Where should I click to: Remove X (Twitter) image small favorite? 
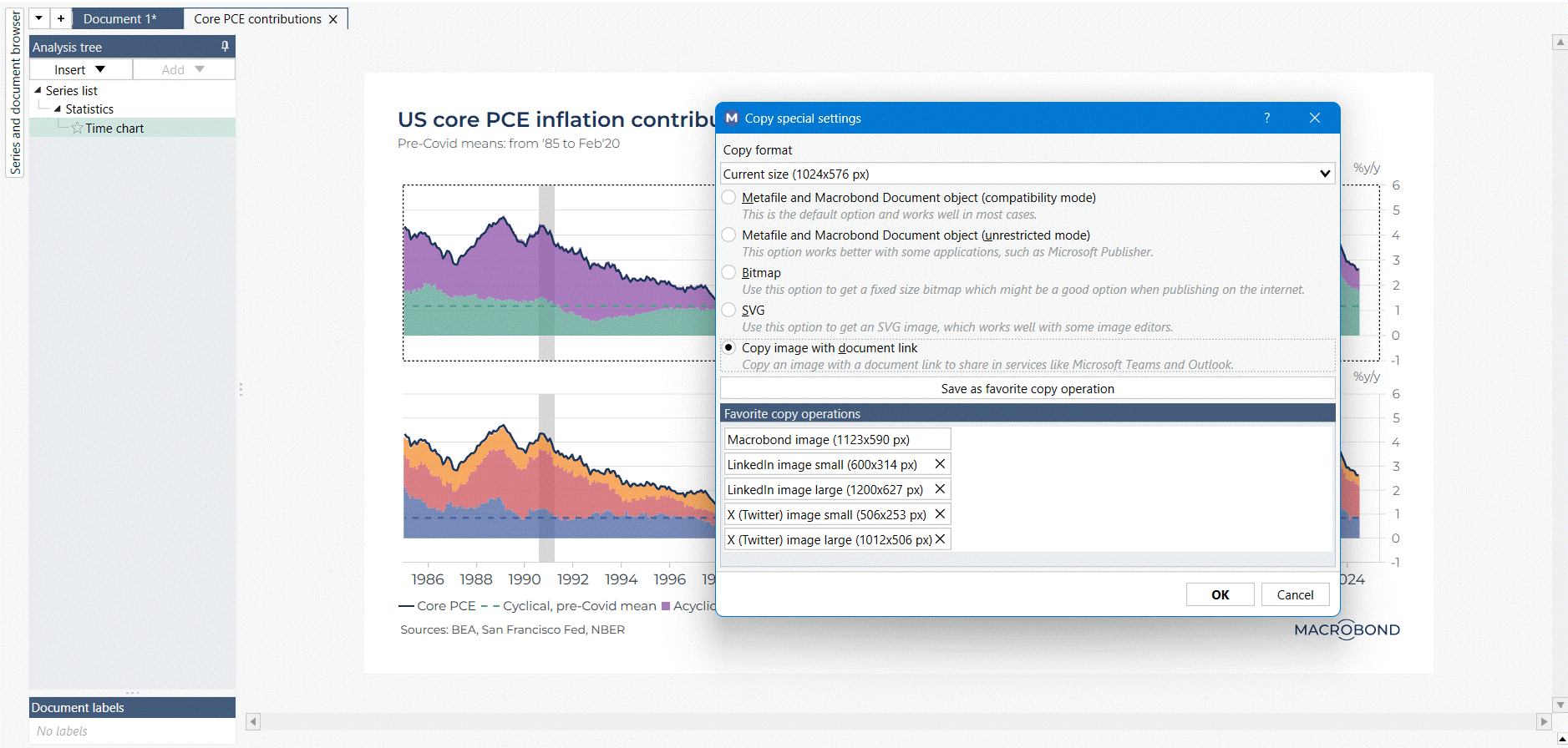940,514
